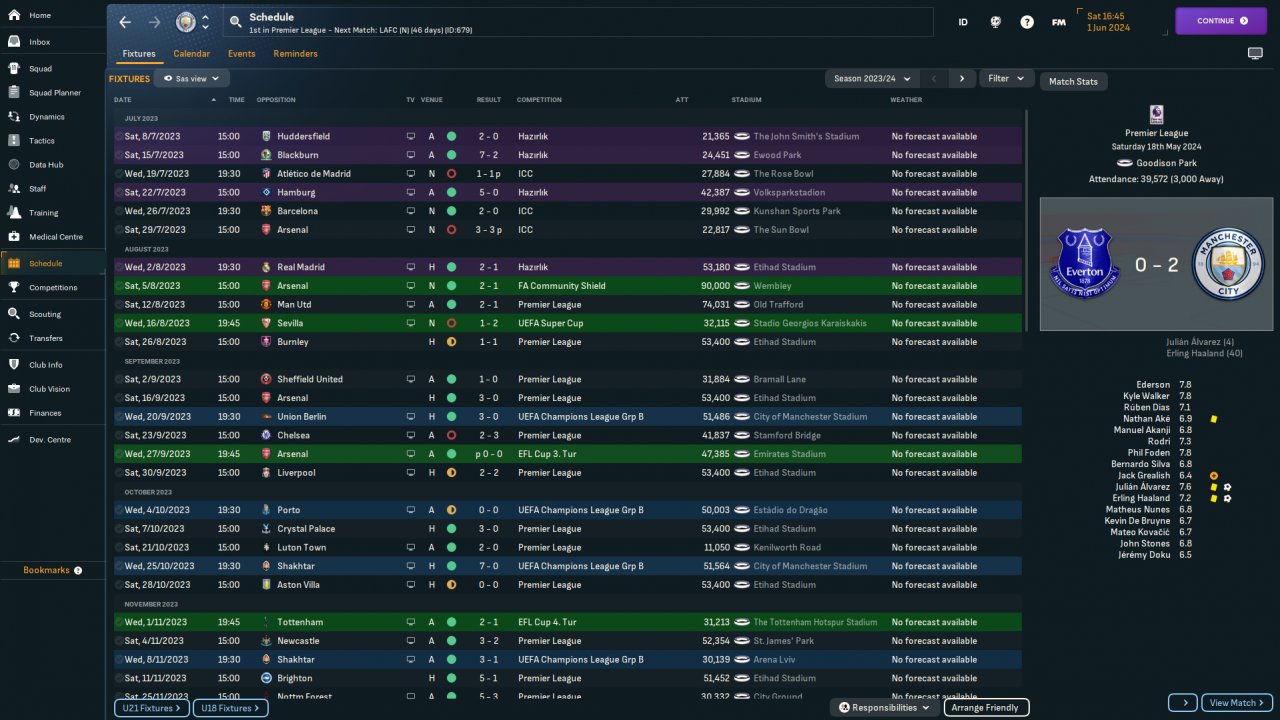This screenshot has width=1280, height=720.
Task: Click the FM menu icon
Action: tap(1058, 22)
